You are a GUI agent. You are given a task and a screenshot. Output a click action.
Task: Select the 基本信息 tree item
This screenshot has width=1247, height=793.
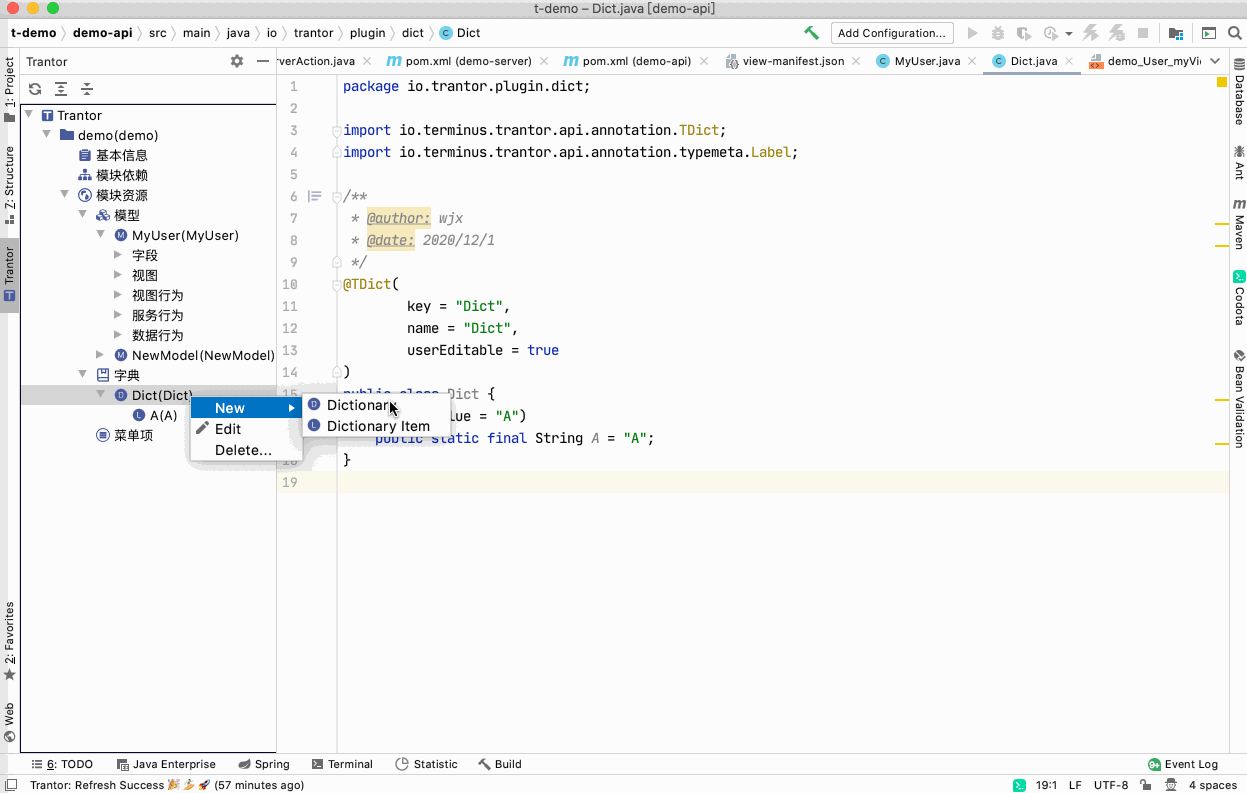click(113, 155)
